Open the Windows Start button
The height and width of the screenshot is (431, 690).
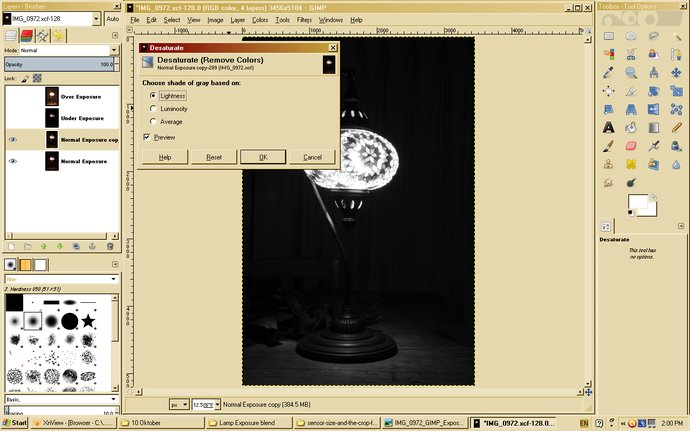(x=15, y=423)
